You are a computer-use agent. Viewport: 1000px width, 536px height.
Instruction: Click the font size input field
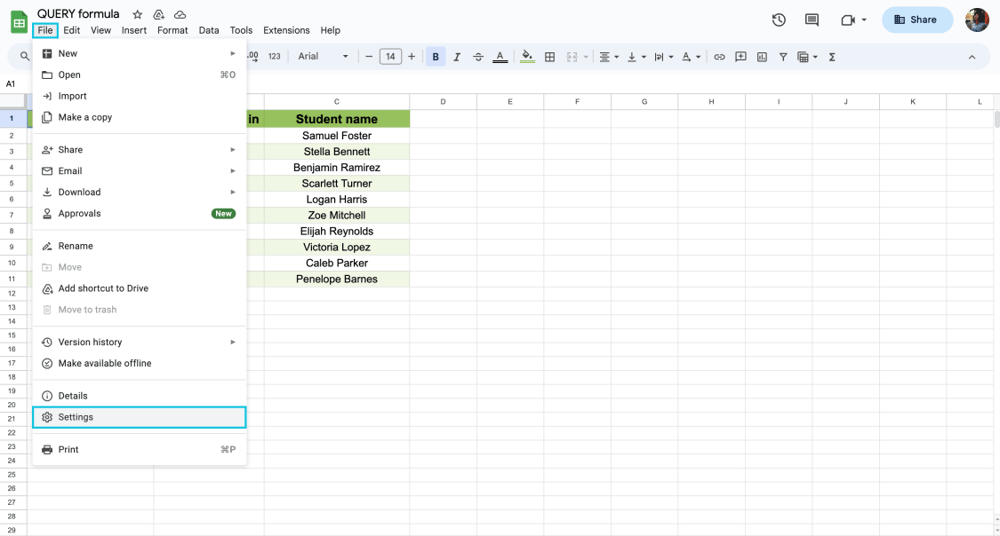390,57
